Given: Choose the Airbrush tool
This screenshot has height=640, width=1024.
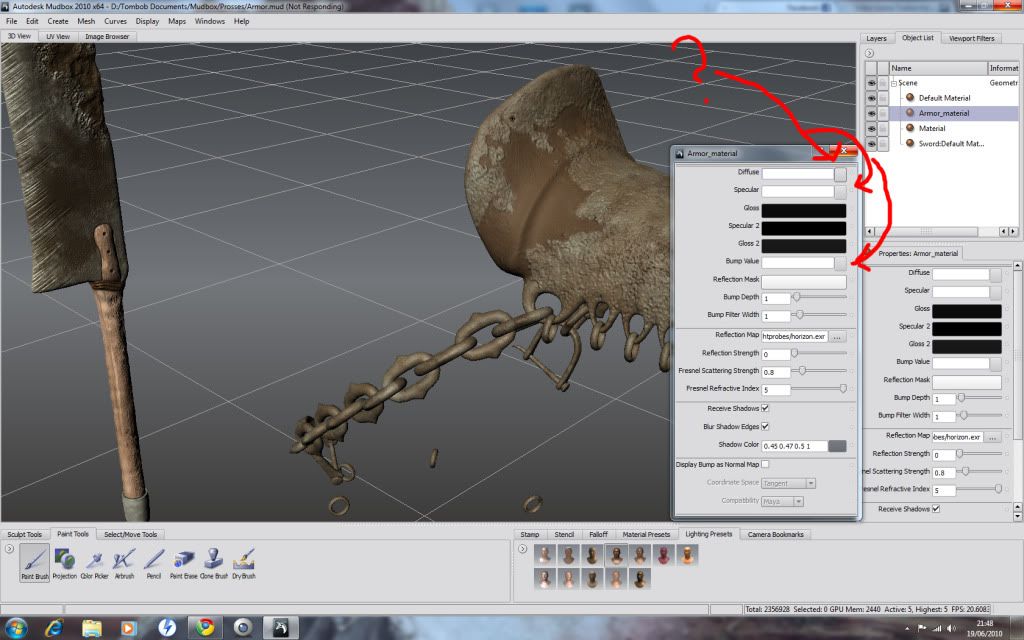Looking at the screenshot, I should [124, 562].
